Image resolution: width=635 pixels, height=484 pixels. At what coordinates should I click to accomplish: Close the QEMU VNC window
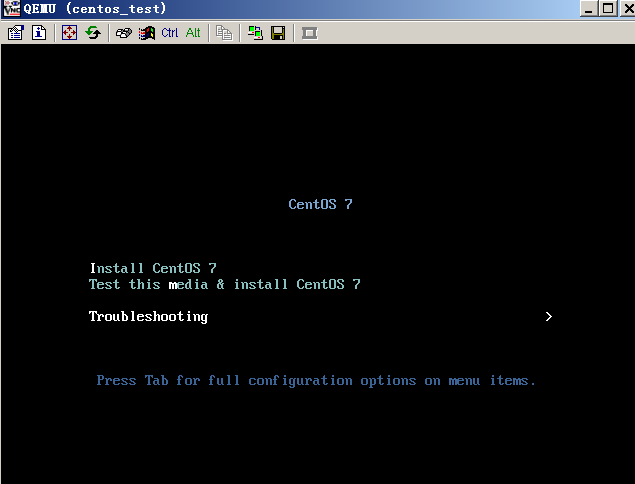[x=627, y=9]
